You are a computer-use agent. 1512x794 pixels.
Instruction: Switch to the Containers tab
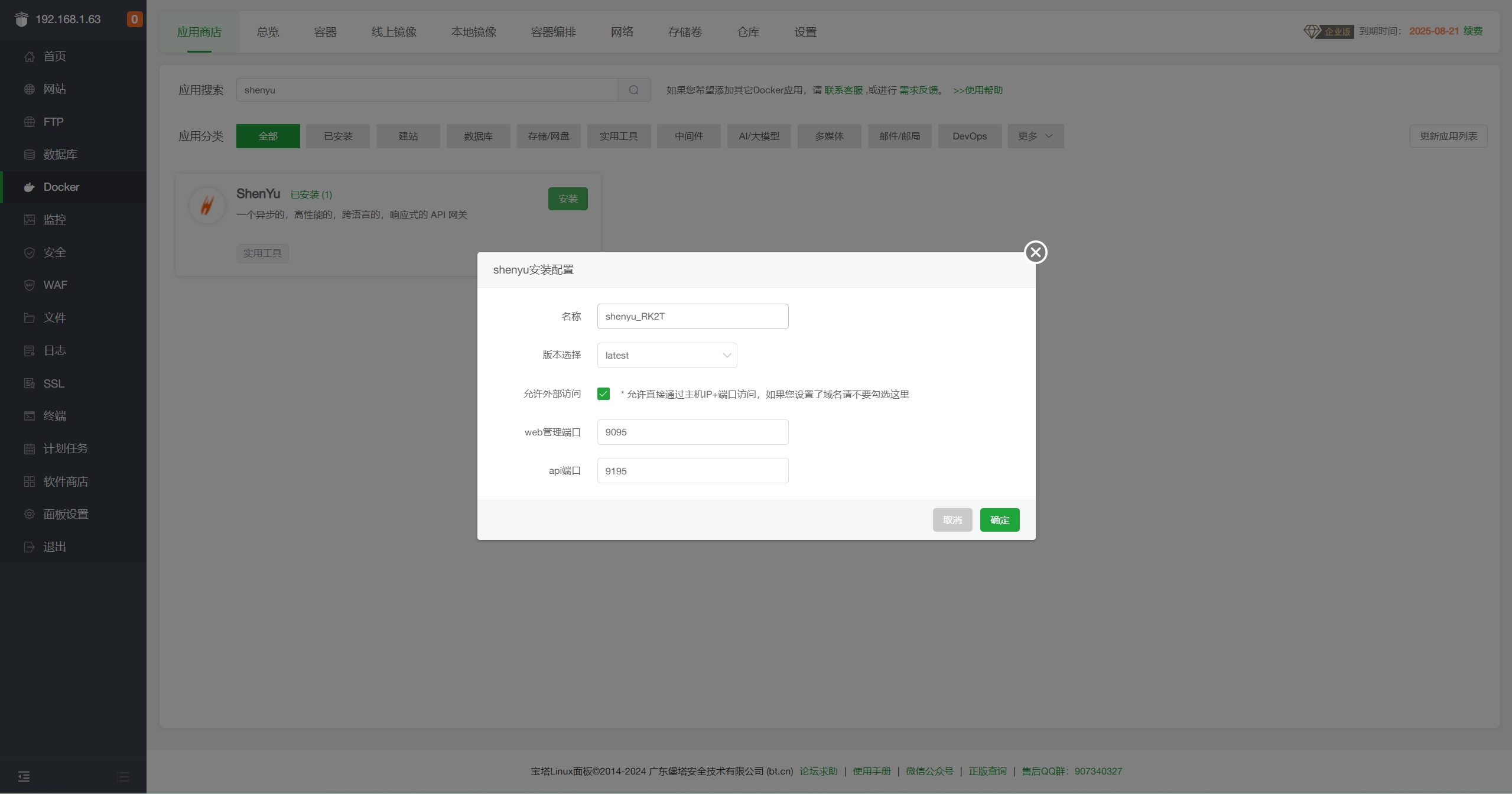tap(325, 32)
